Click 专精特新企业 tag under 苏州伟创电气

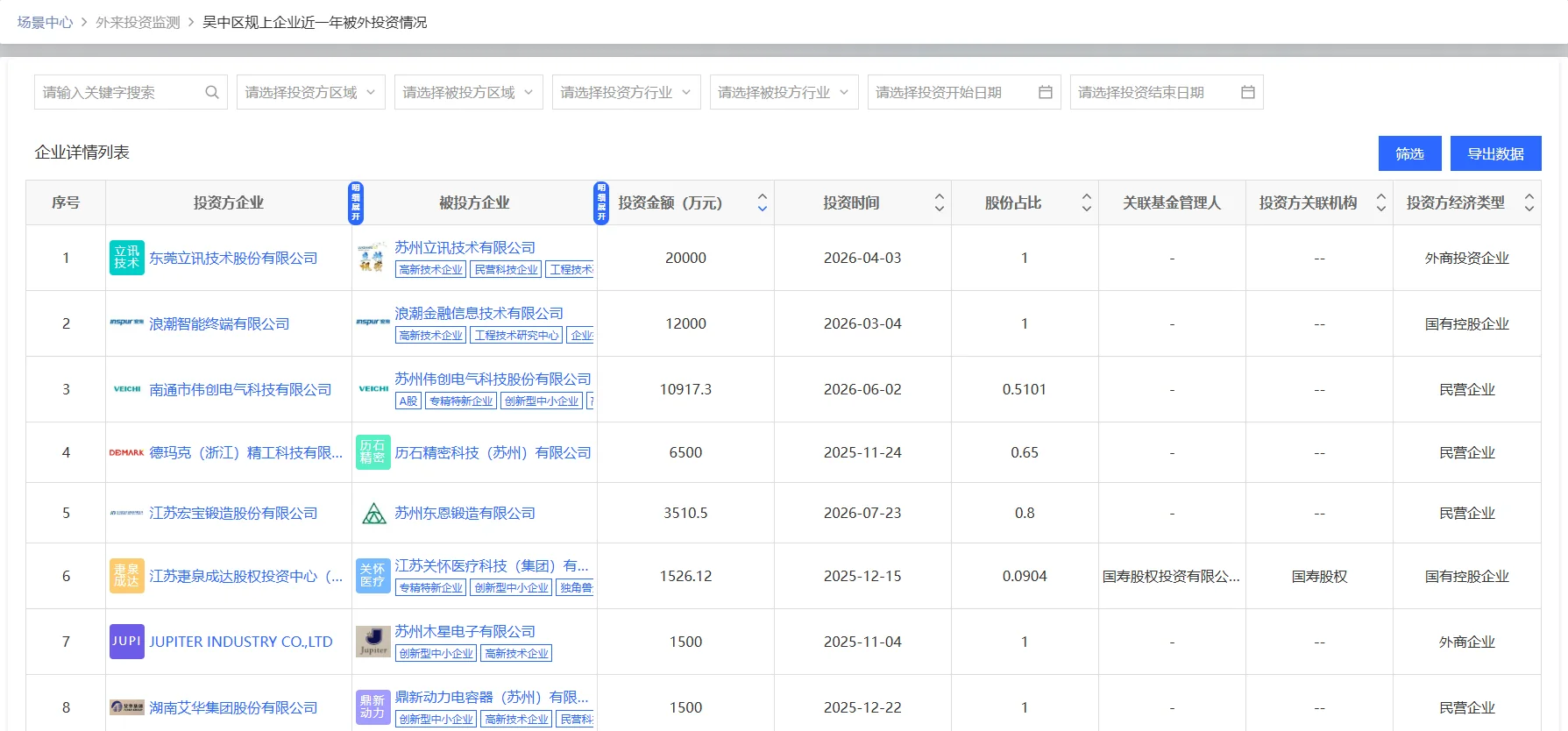(461, 401)
